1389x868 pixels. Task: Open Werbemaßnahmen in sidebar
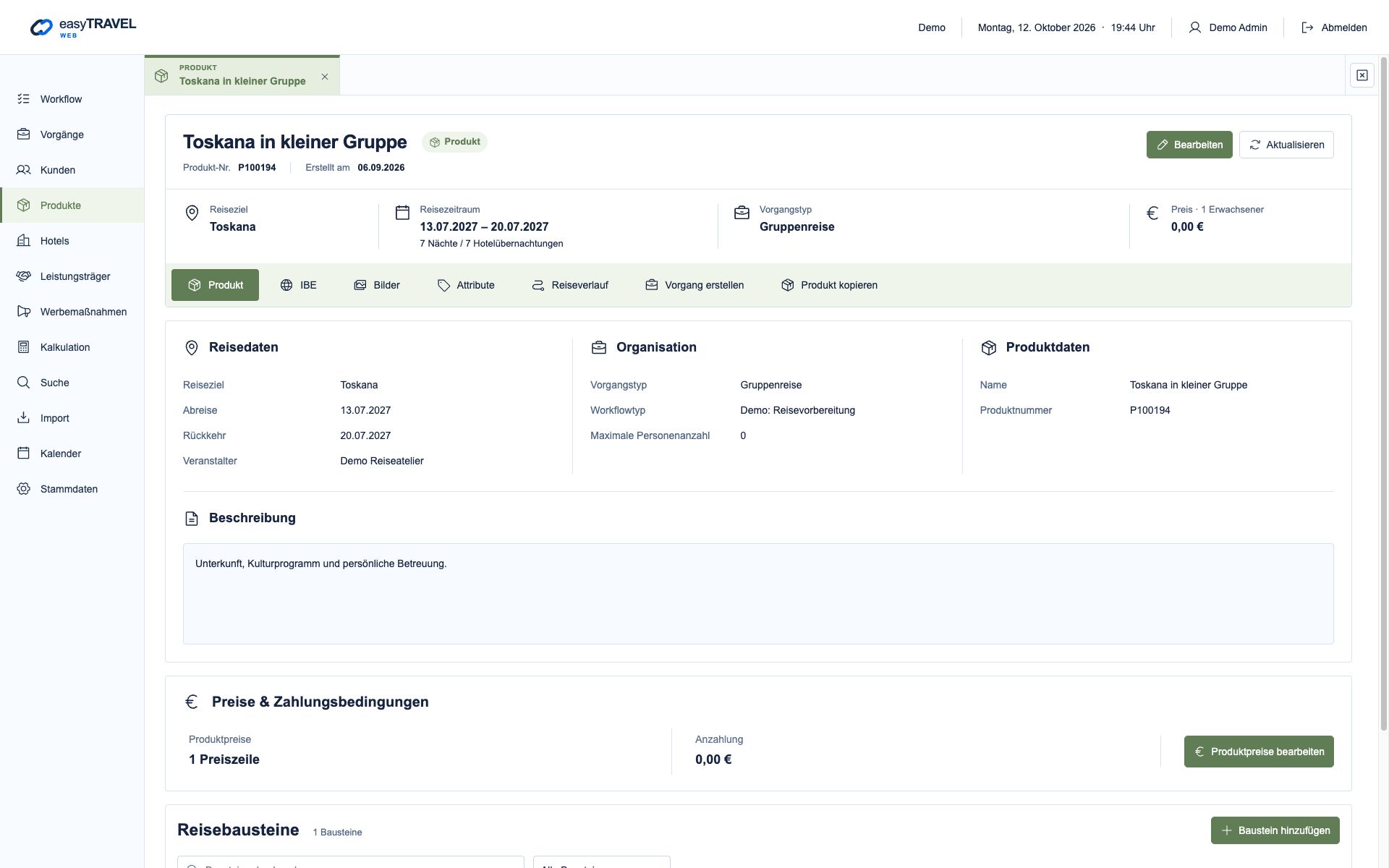[x=72, y=312]
